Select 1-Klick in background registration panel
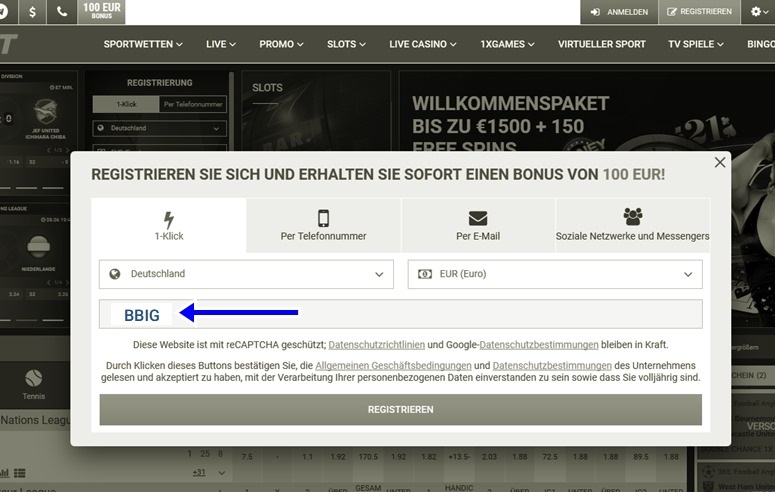This screenshot has width=775, height=492. tap(126, 104)
